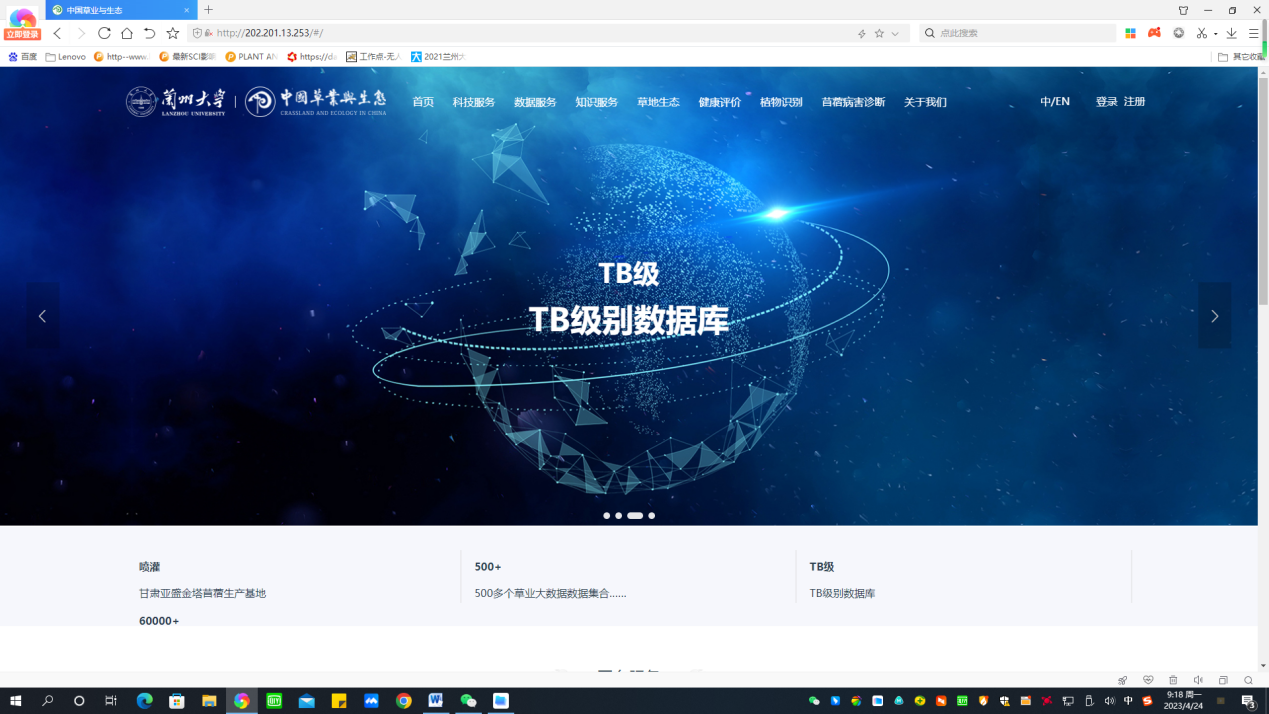Viewport: 1269px width, 714px height.
Task: Expand the 其它收藏 bookmarks folder
Action: [1241, 57]
